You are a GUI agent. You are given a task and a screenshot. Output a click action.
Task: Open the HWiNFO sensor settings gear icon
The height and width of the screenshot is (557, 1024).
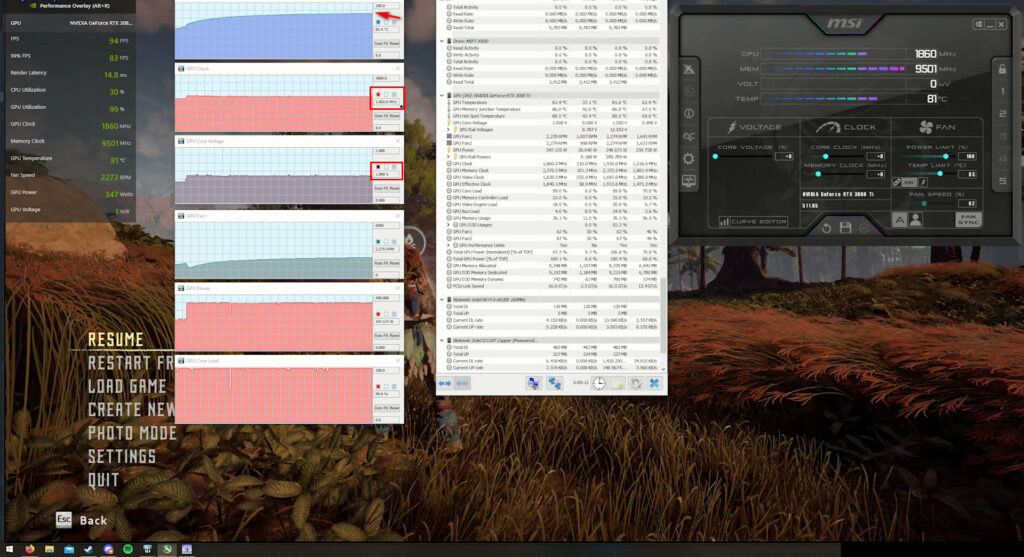tap(635, 383)
